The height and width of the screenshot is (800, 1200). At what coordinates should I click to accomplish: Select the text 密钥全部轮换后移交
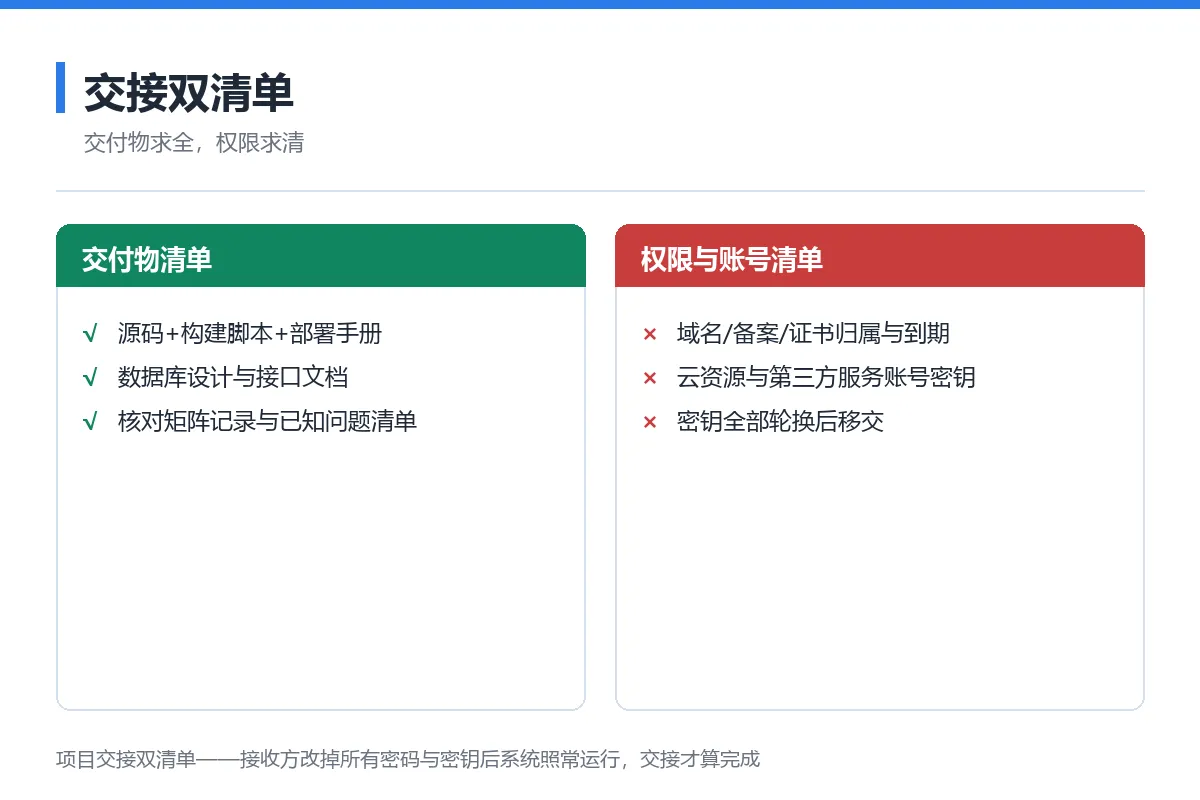point(781,422)
